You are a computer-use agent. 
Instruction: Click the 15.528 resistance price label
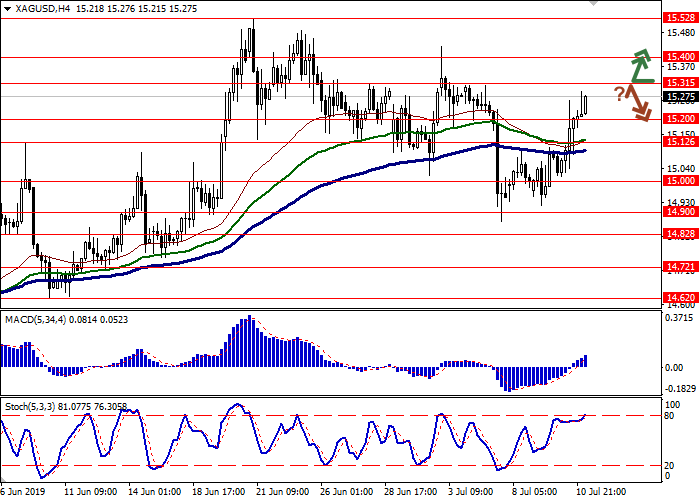[680, 18]
